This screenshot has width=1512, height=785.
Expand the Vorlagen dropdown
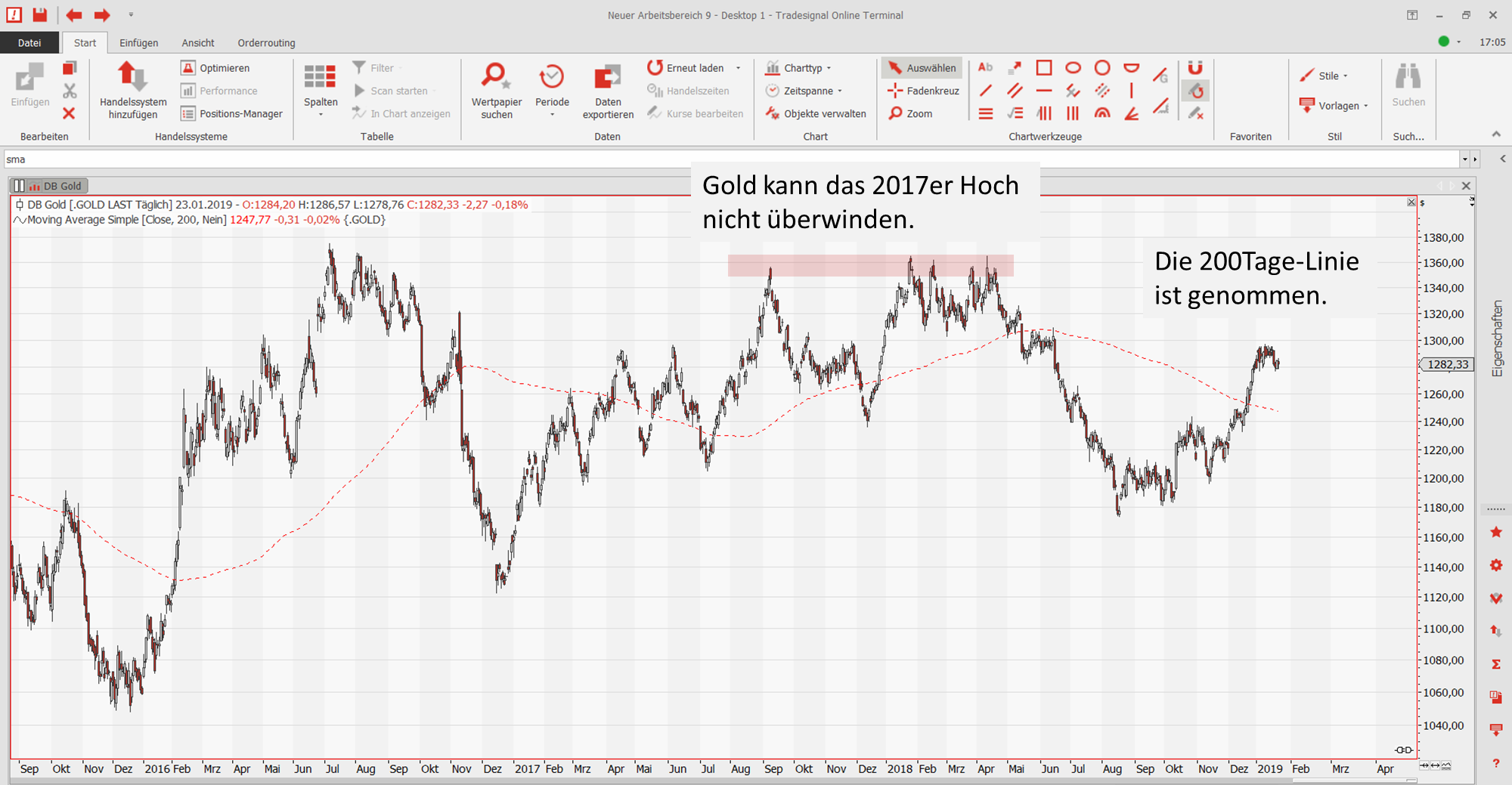(1335, 106)
